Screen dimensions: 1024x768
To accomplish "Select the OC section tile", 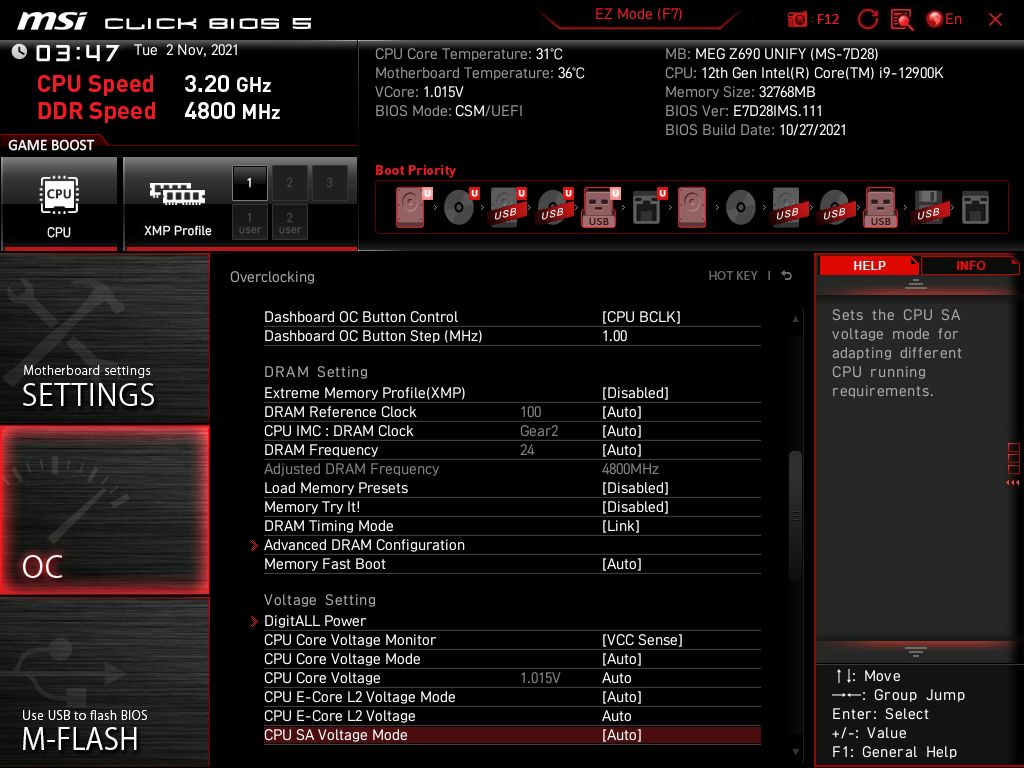I will tap(104, 510).
